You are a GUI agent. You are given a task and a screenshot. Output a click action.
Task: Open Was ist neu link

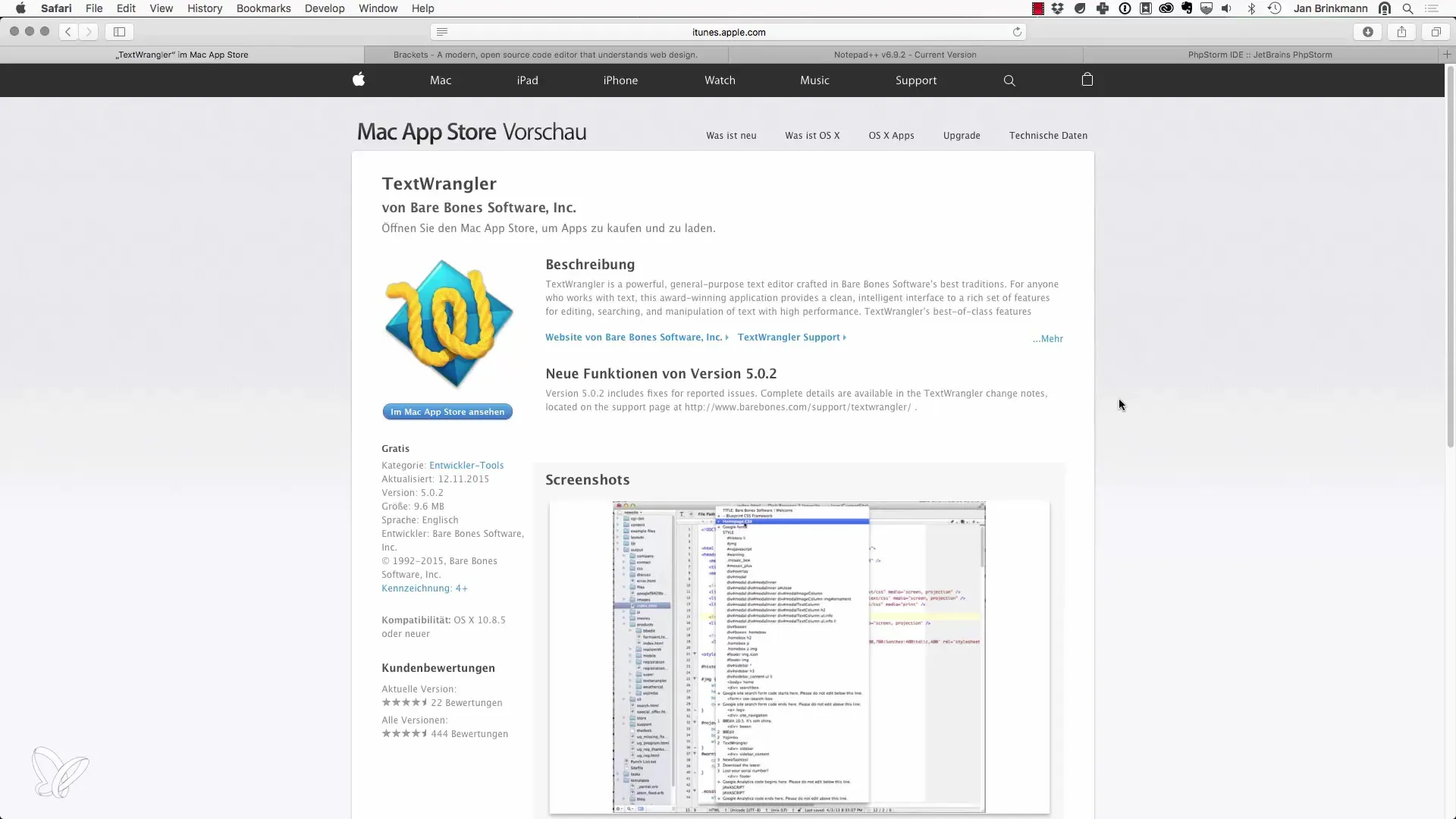(x=731, y=136)
